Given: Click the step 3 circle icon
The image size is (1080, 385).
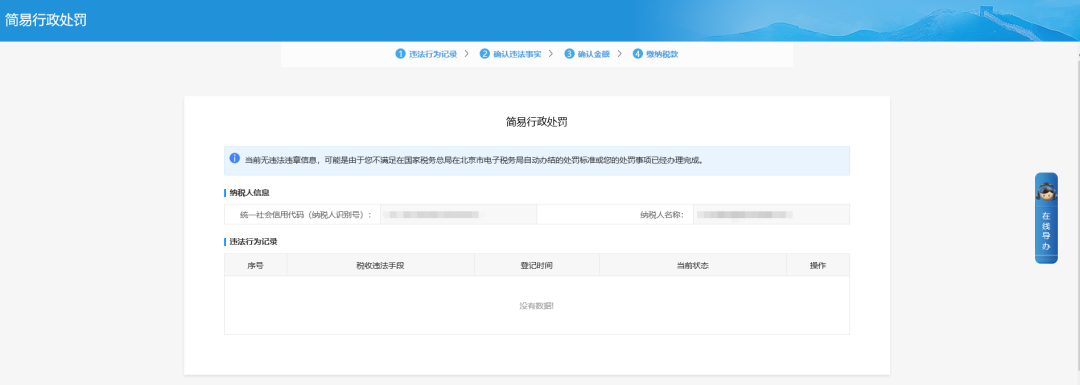Looking at the screenshot, I should (569, 54).
